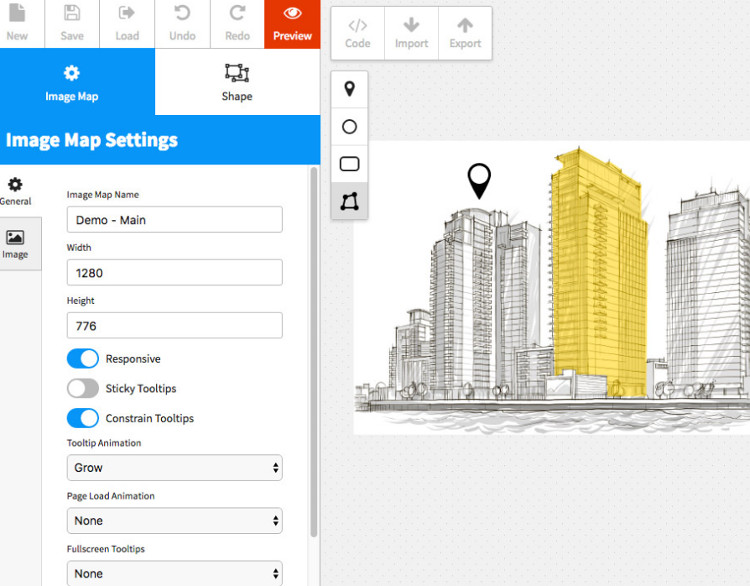Enable the Sticky Tooltips toggle
This screenshot has width=750, height=586.
click(83, 388)
